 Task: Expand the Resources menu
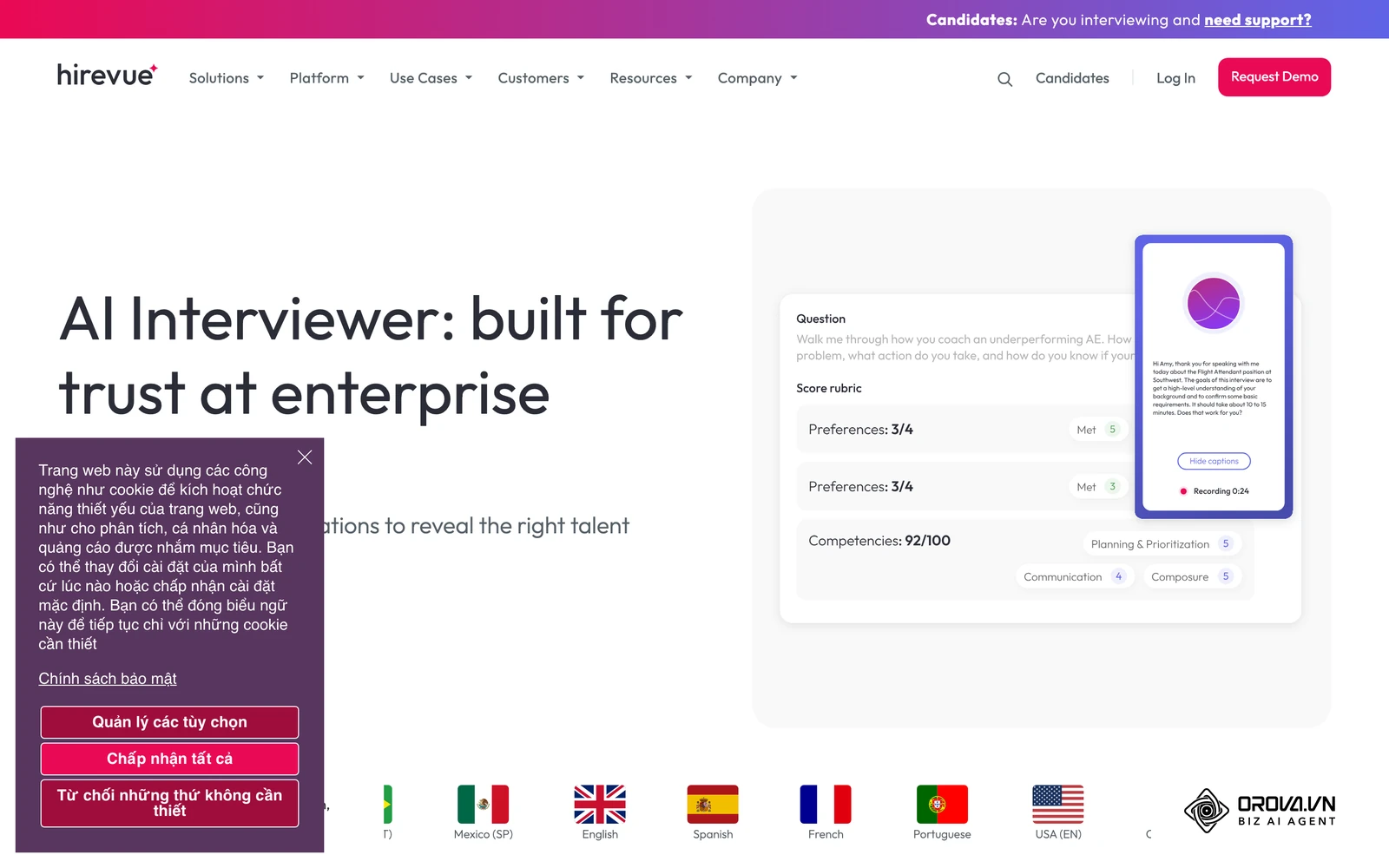click(x=652, y=78)
